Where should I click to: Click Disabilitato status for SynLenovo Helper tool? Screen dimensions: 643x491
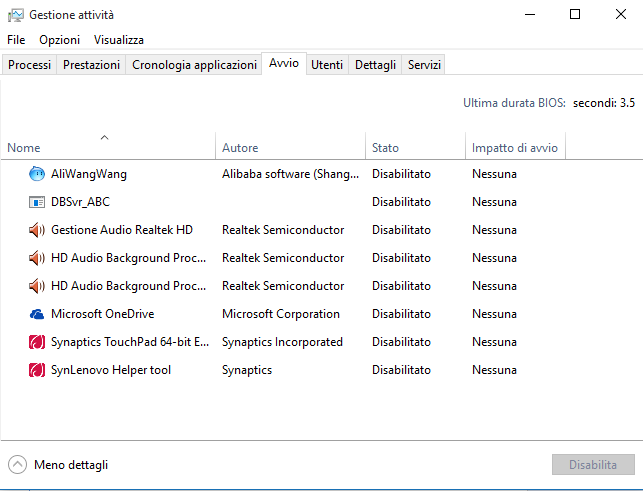401,370
